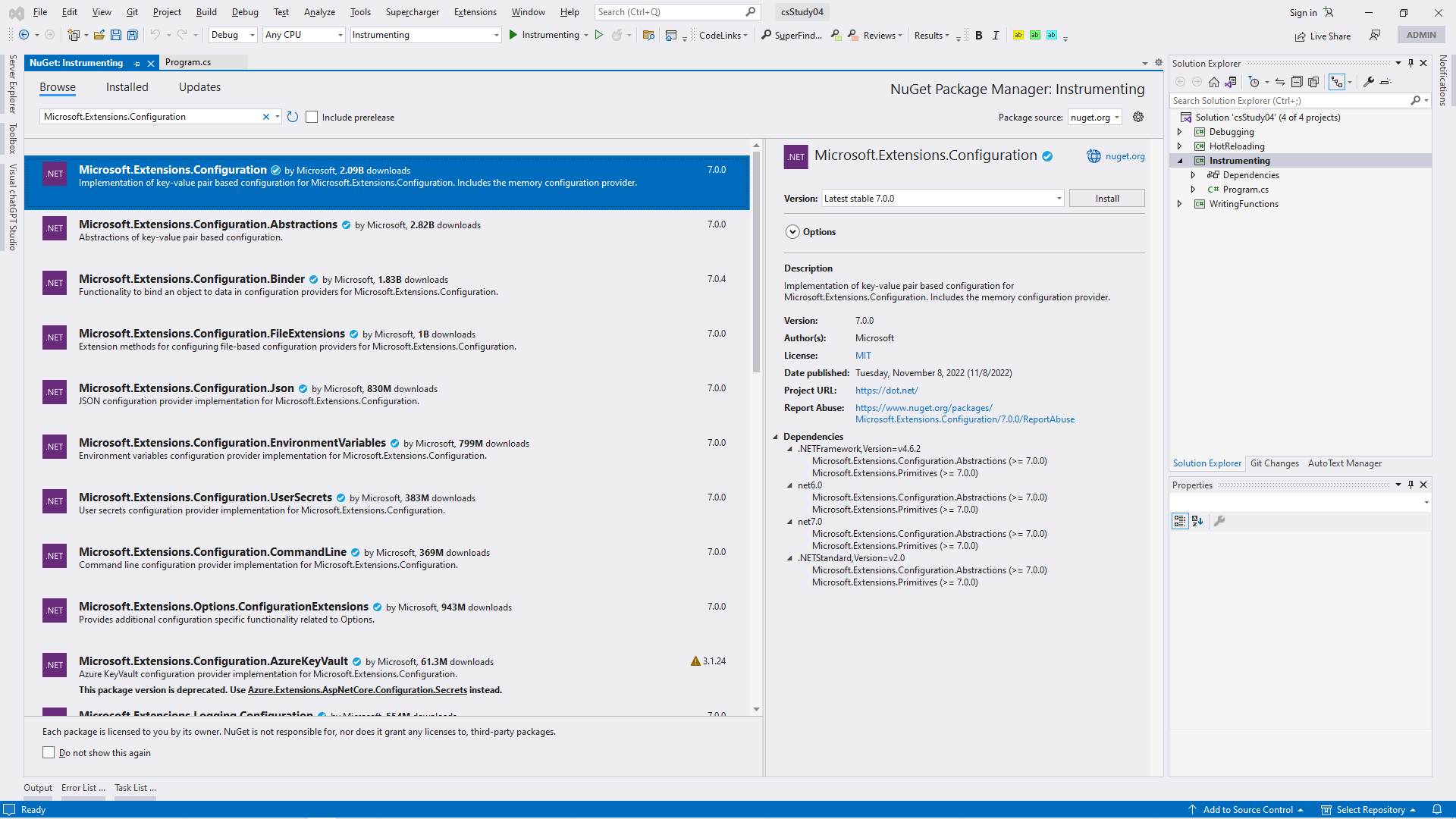This screenshot has width=1456, height=819.
Task: Open the Extensions menu
Action: coord(475,12)
